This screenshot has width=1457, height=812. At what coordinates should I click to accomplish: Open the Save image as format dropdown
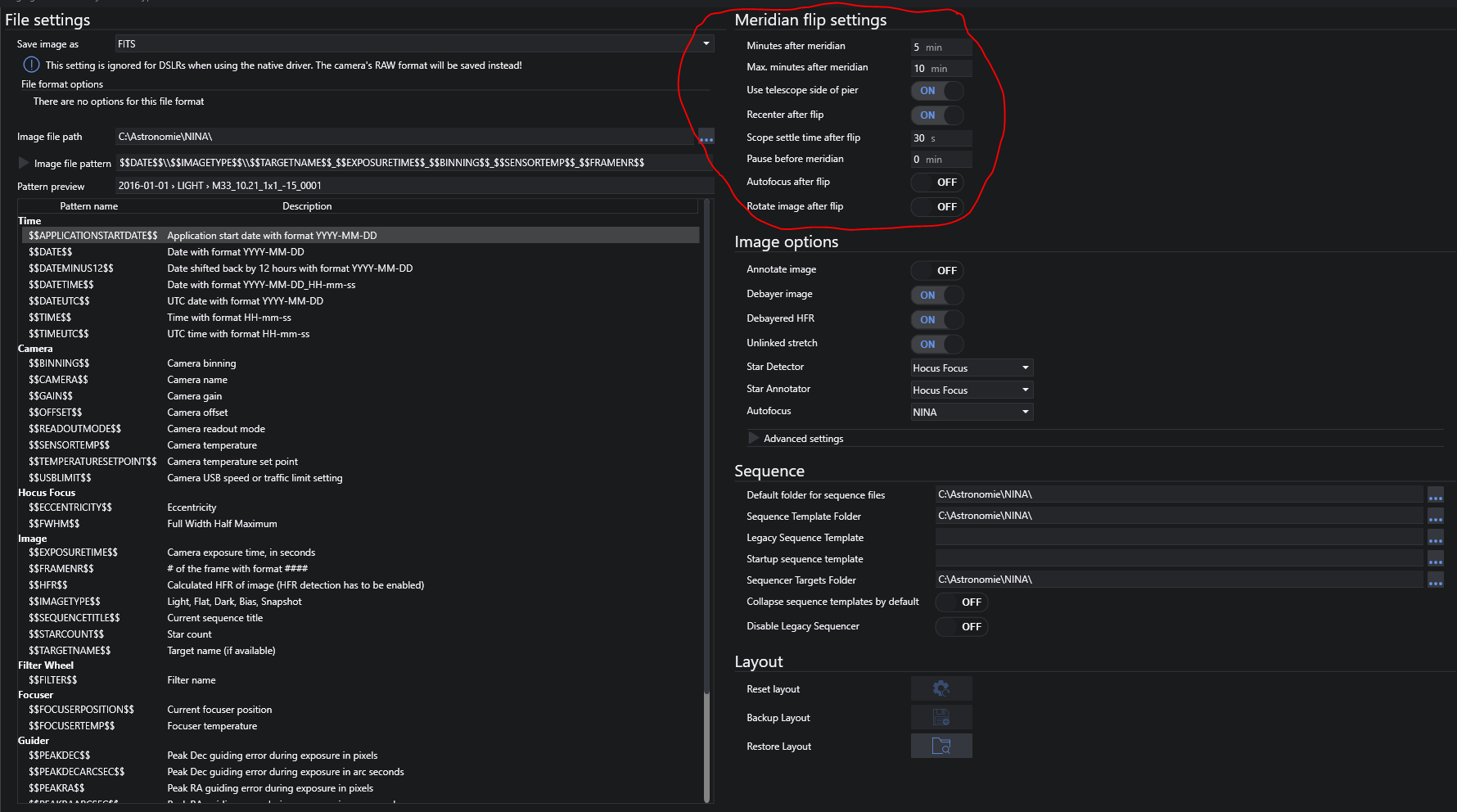pyautogui.click(x=706, y=43)
